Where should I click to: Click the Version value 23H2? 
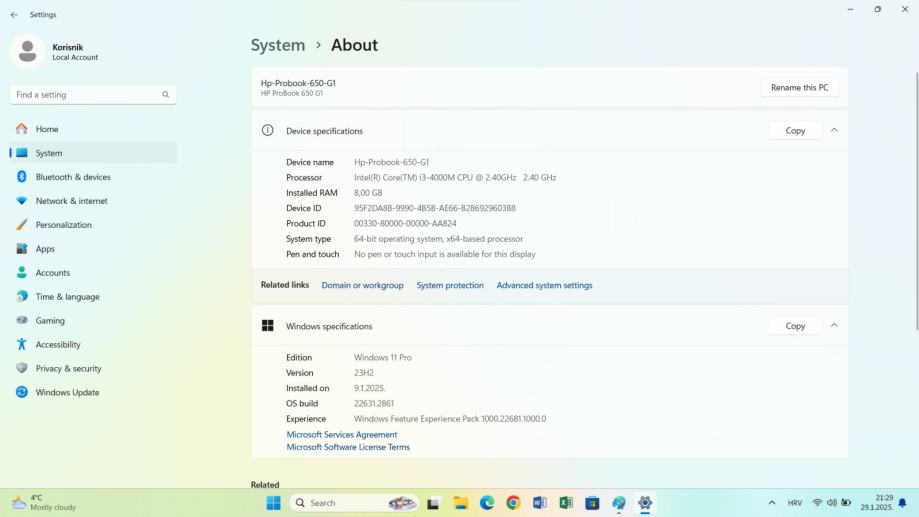363,373
